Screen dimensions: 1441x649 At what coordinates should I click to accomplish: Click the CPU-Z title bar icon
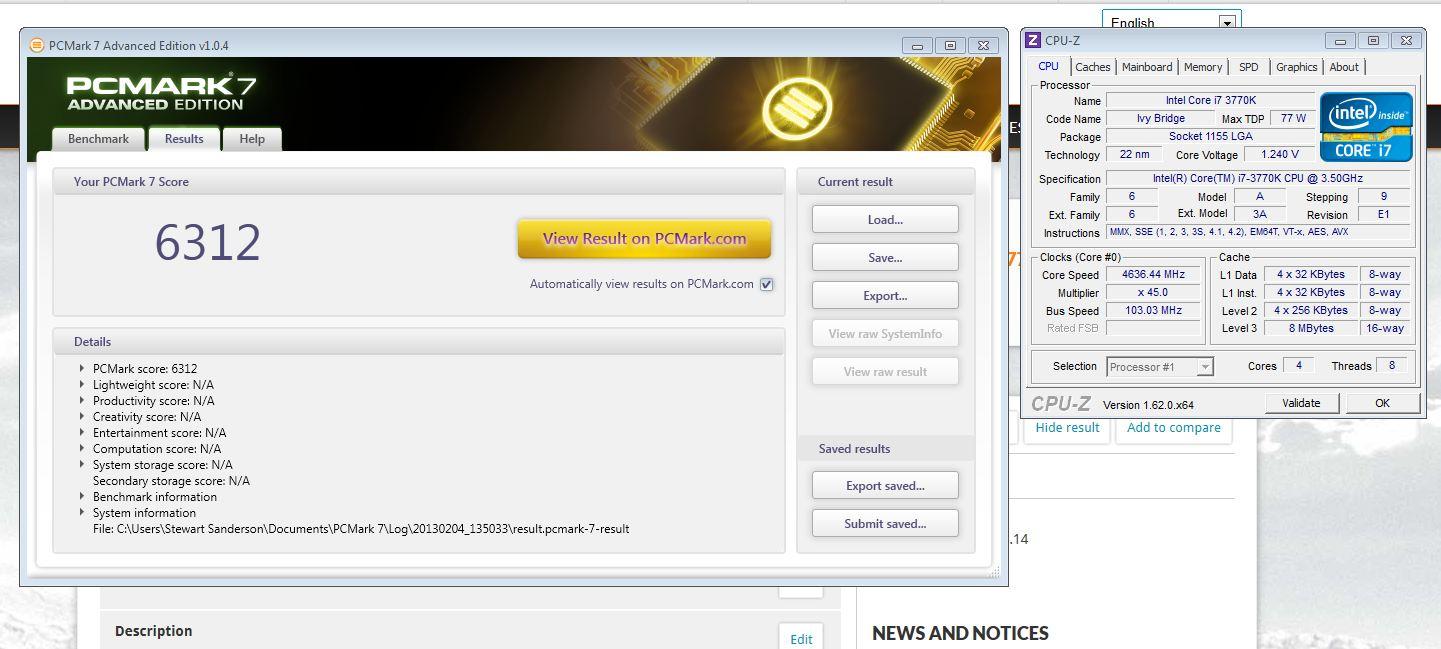[1033, 40]
